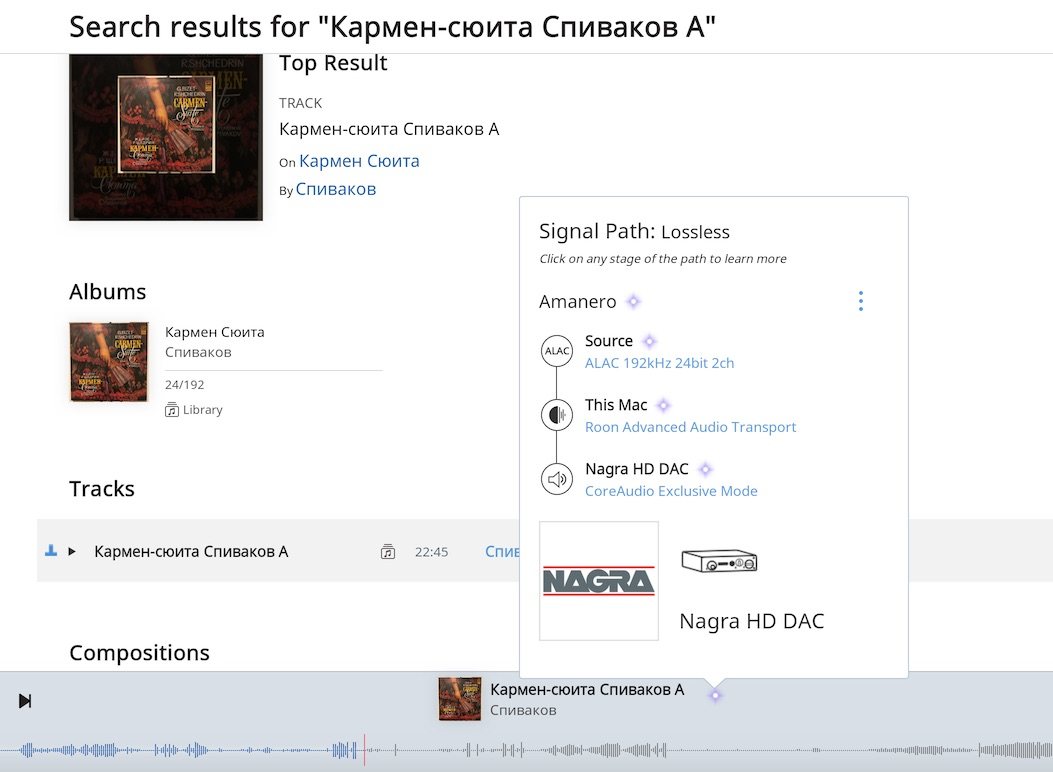Click the play-next icon at bottom left
This screenshot has height=772, width=1053.
24,701
